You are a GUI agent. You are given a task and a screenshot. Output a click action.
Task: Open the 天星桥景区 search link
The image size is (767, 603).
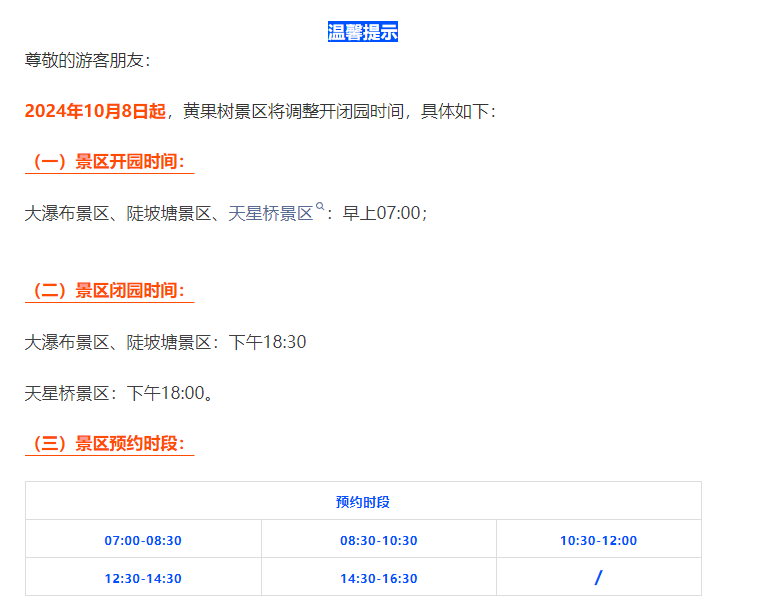pyautogui.click(x=271, y=214)
